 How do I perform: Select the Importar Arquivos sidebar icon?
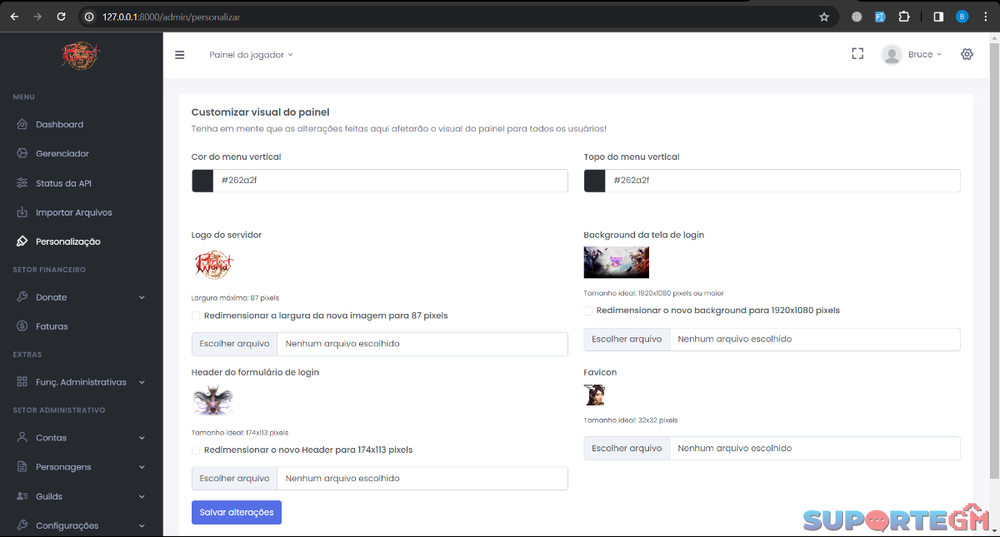point(22,212)
